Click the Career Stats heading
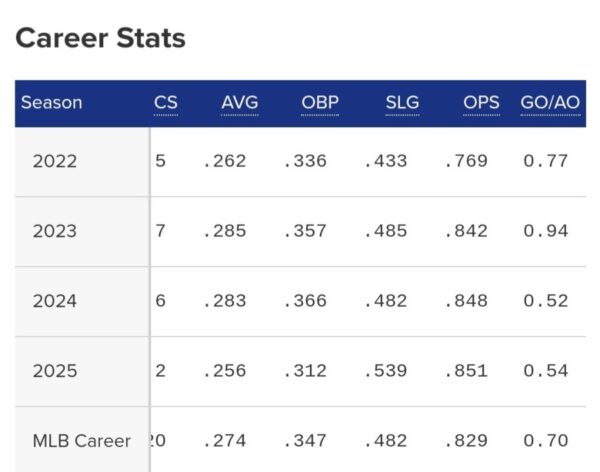 [100, 39]
